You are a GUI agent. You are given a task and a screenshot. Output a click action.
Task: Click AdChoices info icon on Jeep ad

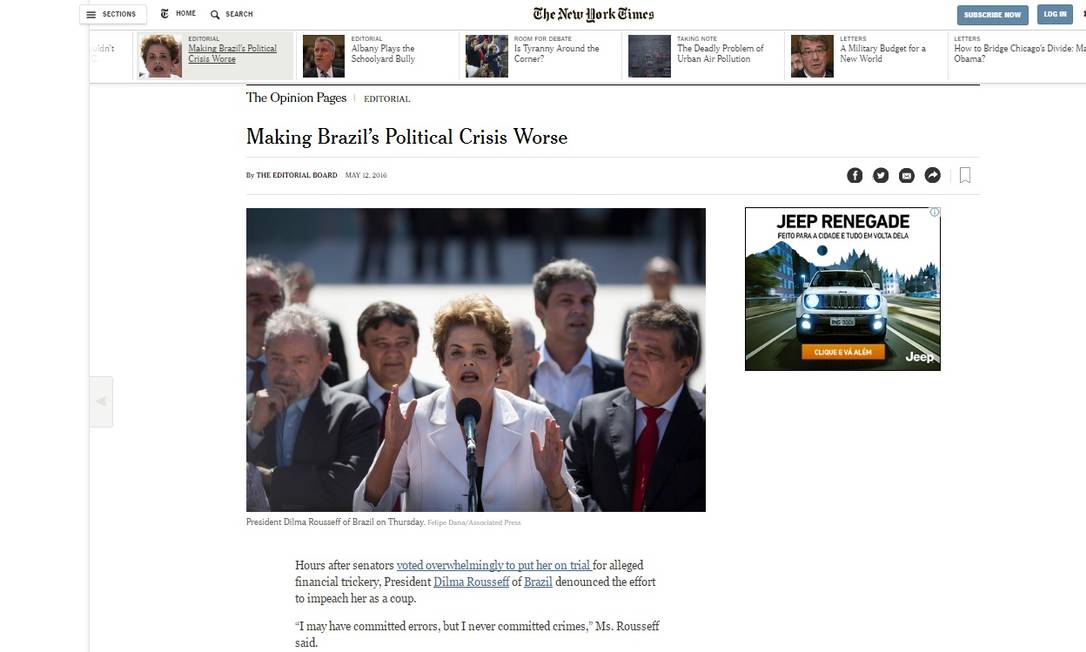934,212
